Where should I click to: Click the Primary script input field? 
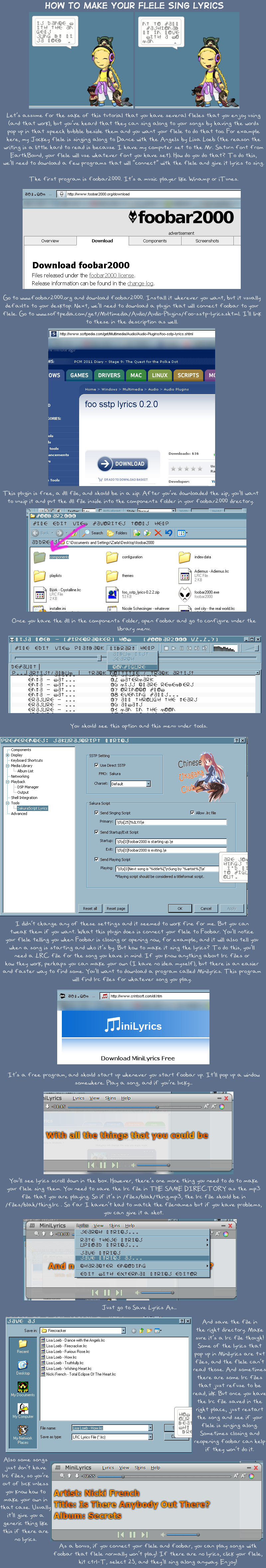pyautogui.click(x=171, y=822)
